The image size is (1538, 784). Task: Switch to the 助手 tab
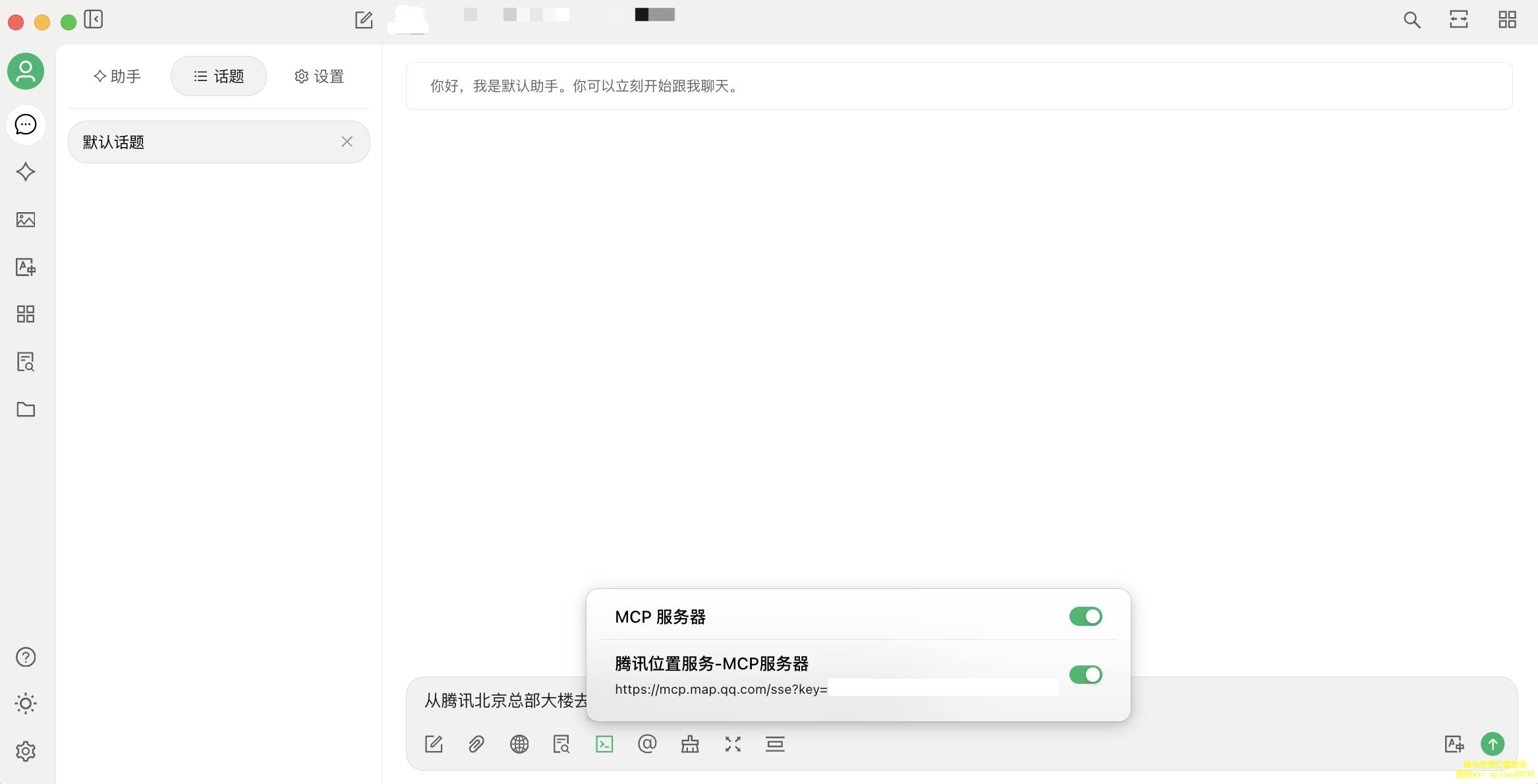pos(117,76)
